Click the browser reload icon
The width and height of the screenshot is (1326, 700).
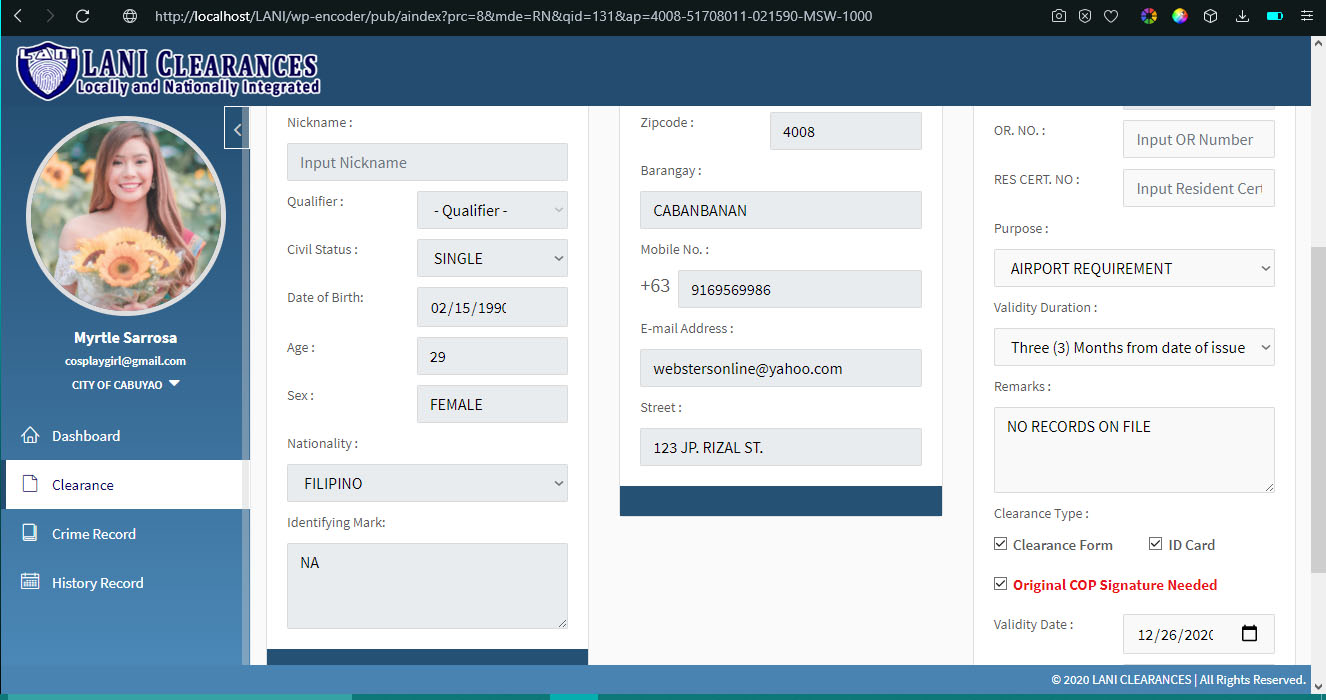(x=83, y=16)
